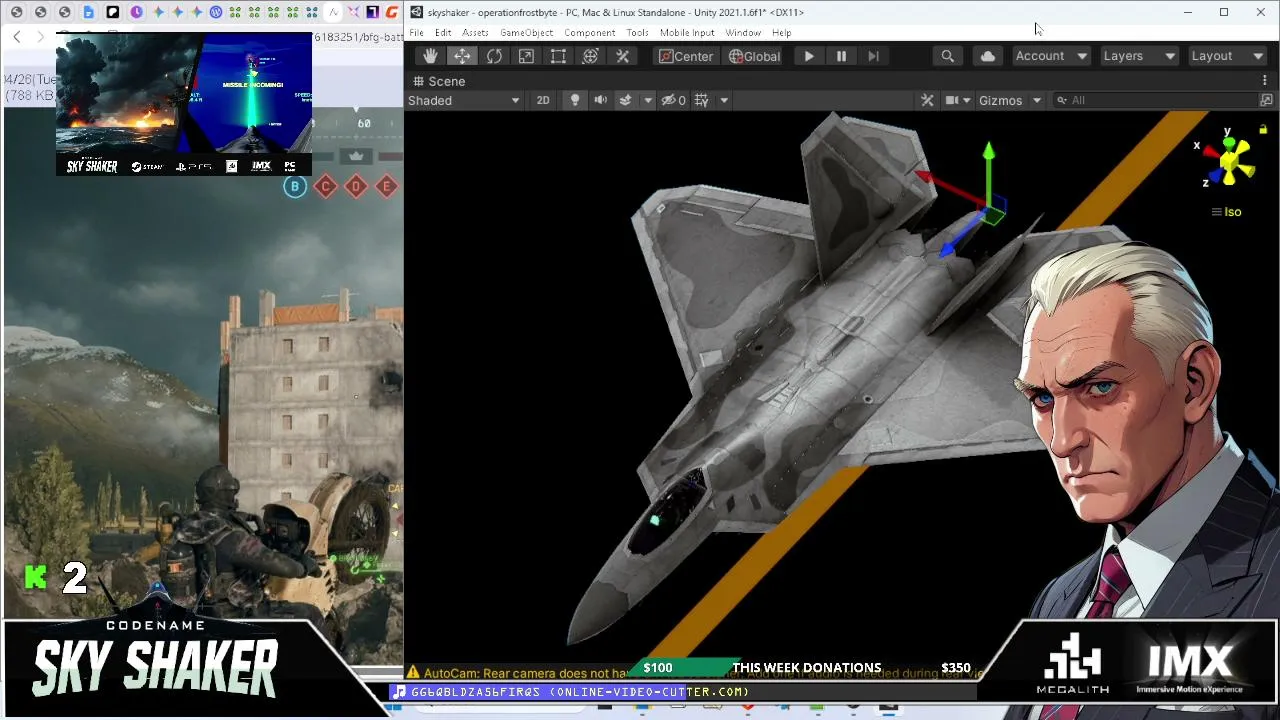Open the Edit menu in Unity
The width and height of the screenshot is (1280, 720).
(x=443, y=33)
